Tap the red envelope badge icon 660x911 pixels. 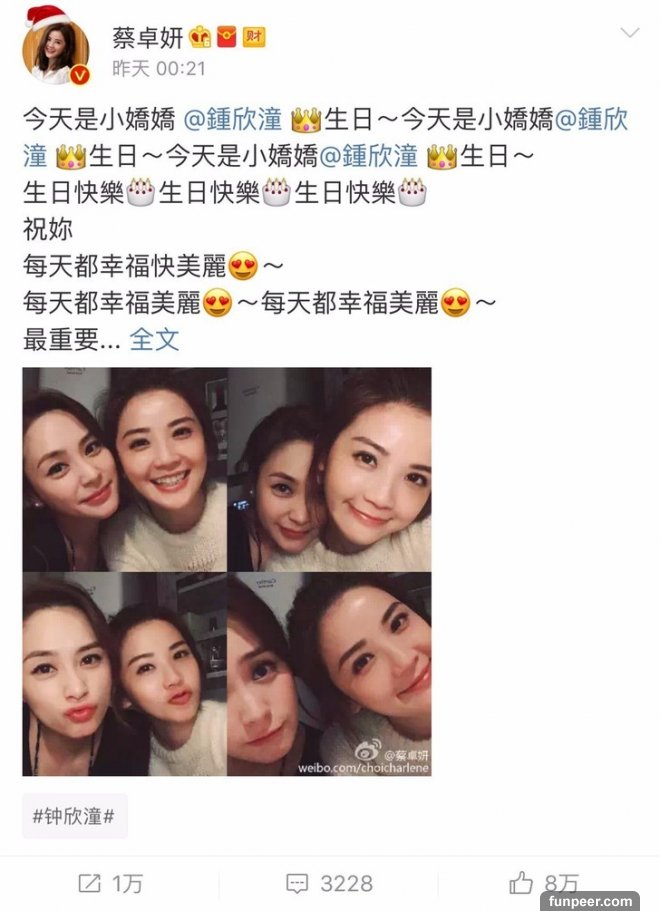click(x=227, y=37)
